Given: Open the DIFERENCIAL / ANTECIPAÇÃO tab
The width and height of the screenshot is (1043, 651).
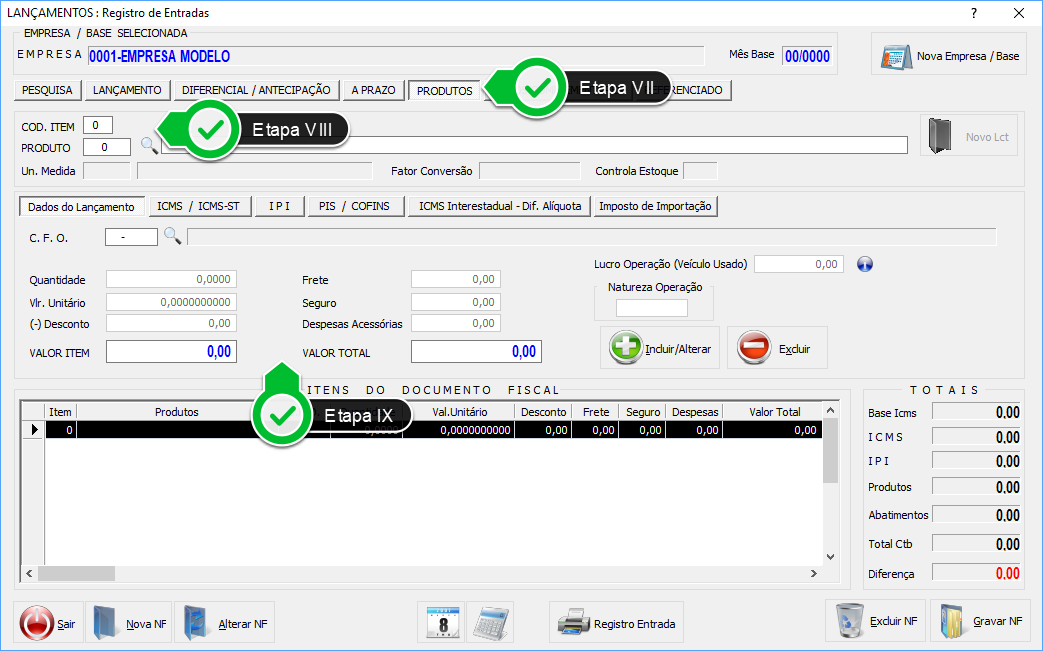Looking at the screenshot, I should [x=256, y=90].
